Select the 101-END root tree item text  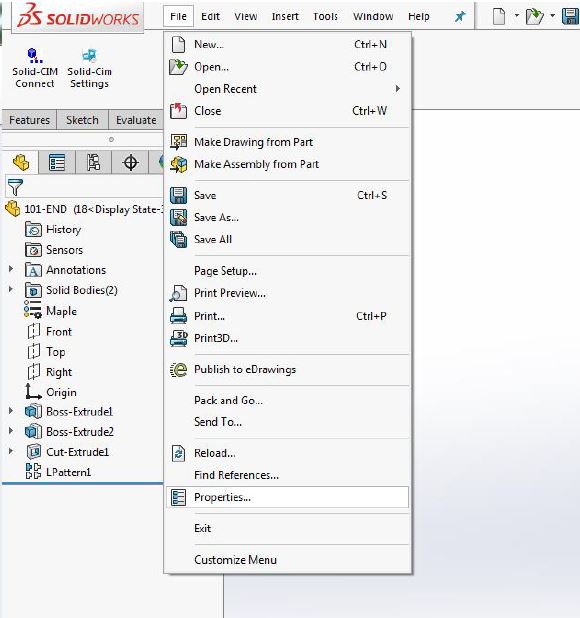(45, 209)
